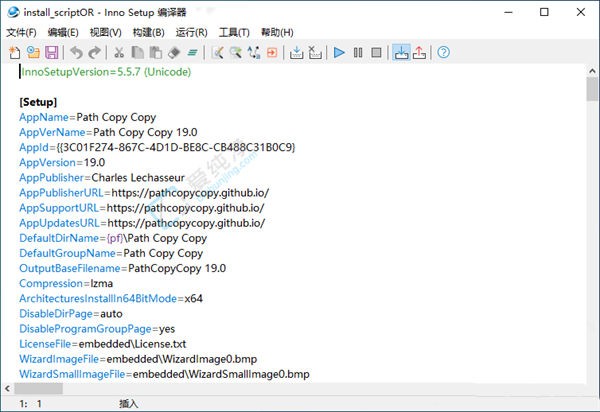Open help with the question mark icon
Screen dimensions: 600x412
tap(443, 52)
